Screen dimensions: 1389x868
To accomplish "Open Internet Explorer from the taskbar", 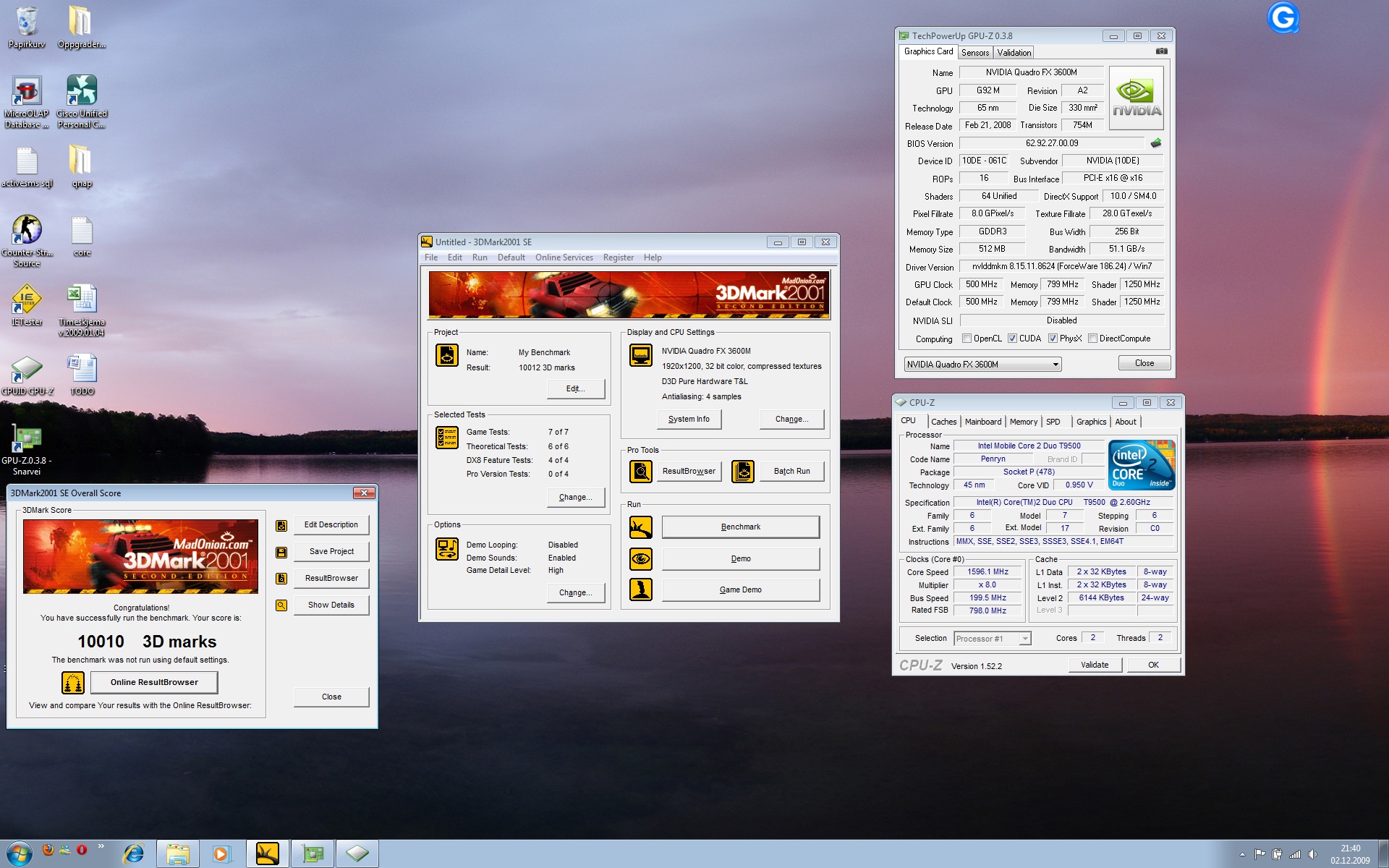I will [133, 854].
